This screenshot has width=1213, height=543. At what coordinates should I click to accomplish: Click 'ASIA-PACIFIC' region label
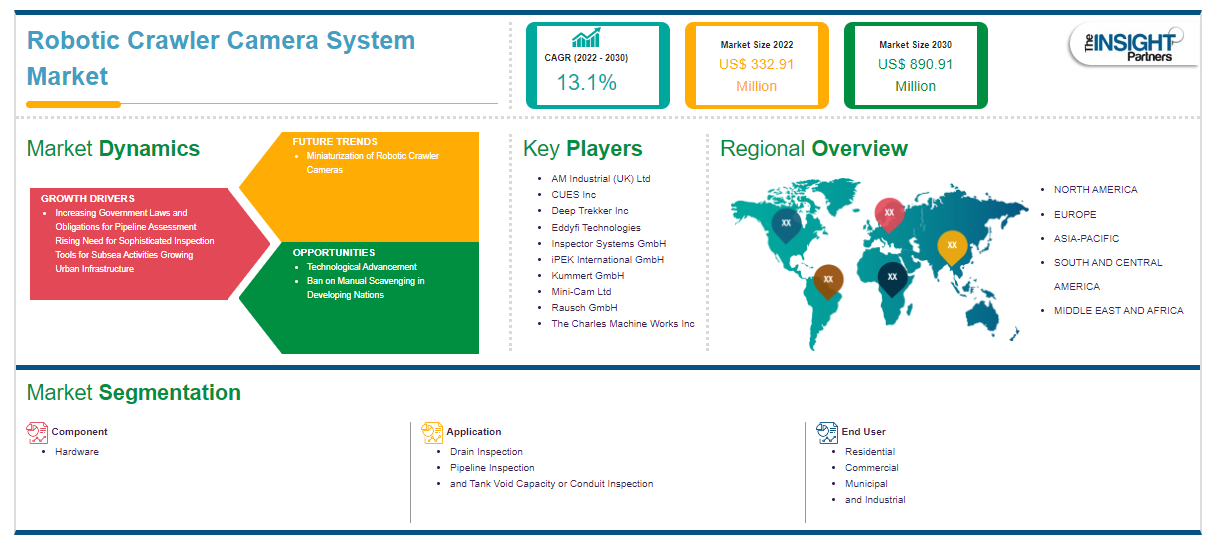pyautogui.click(x=1086, y=239)
